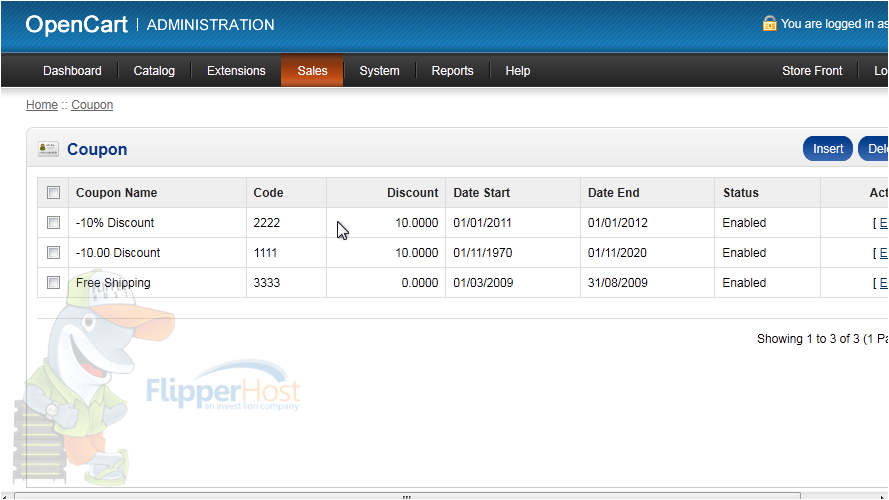Image resolution: width=889 pixels, height=500 pixels.
Task: Open the Sales menu
Action: (x=312, y=71)
